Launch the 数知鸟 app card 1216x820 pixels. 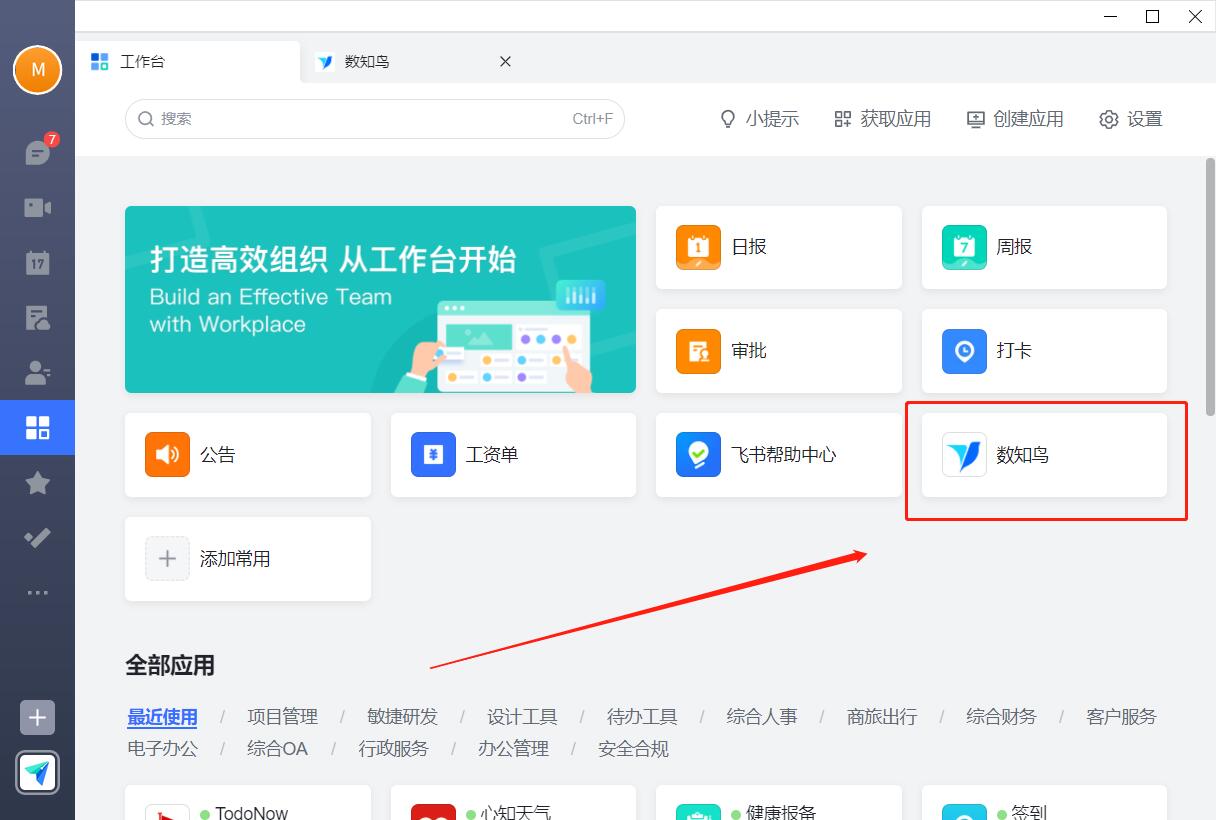click(x=1044, y=455)
